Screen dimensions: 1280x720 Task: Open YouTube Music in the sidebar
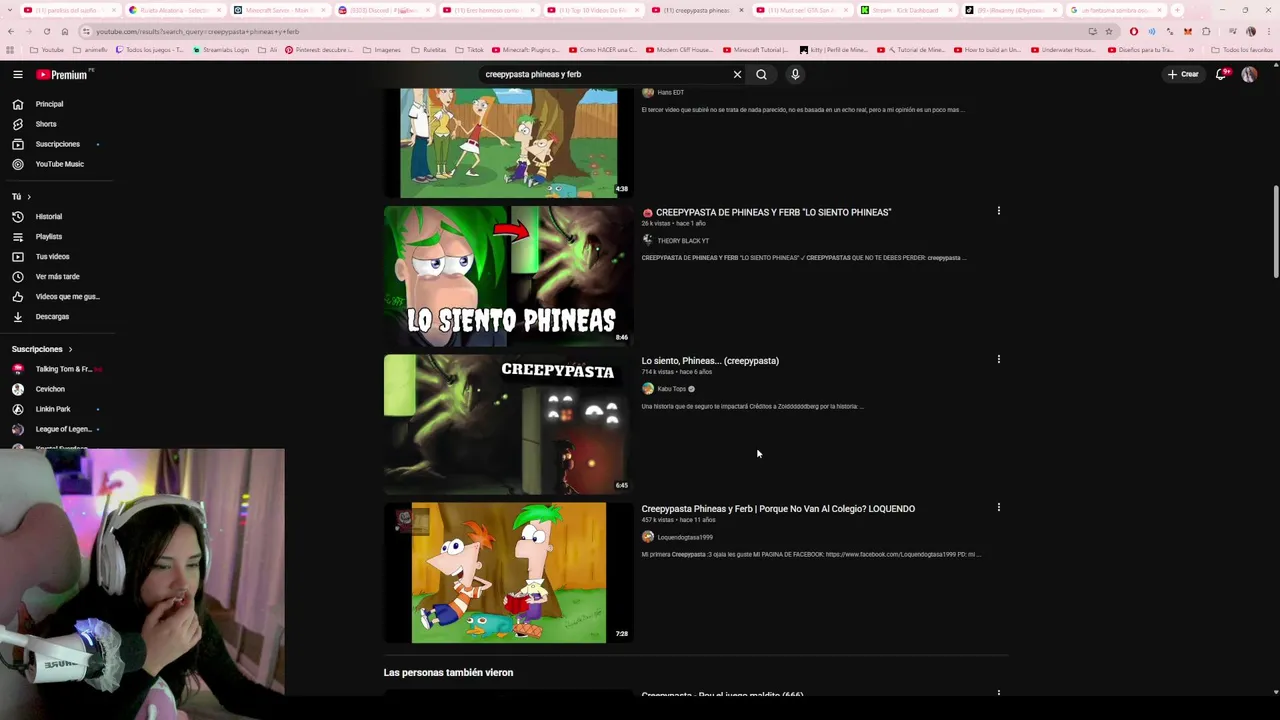[59, 164]
